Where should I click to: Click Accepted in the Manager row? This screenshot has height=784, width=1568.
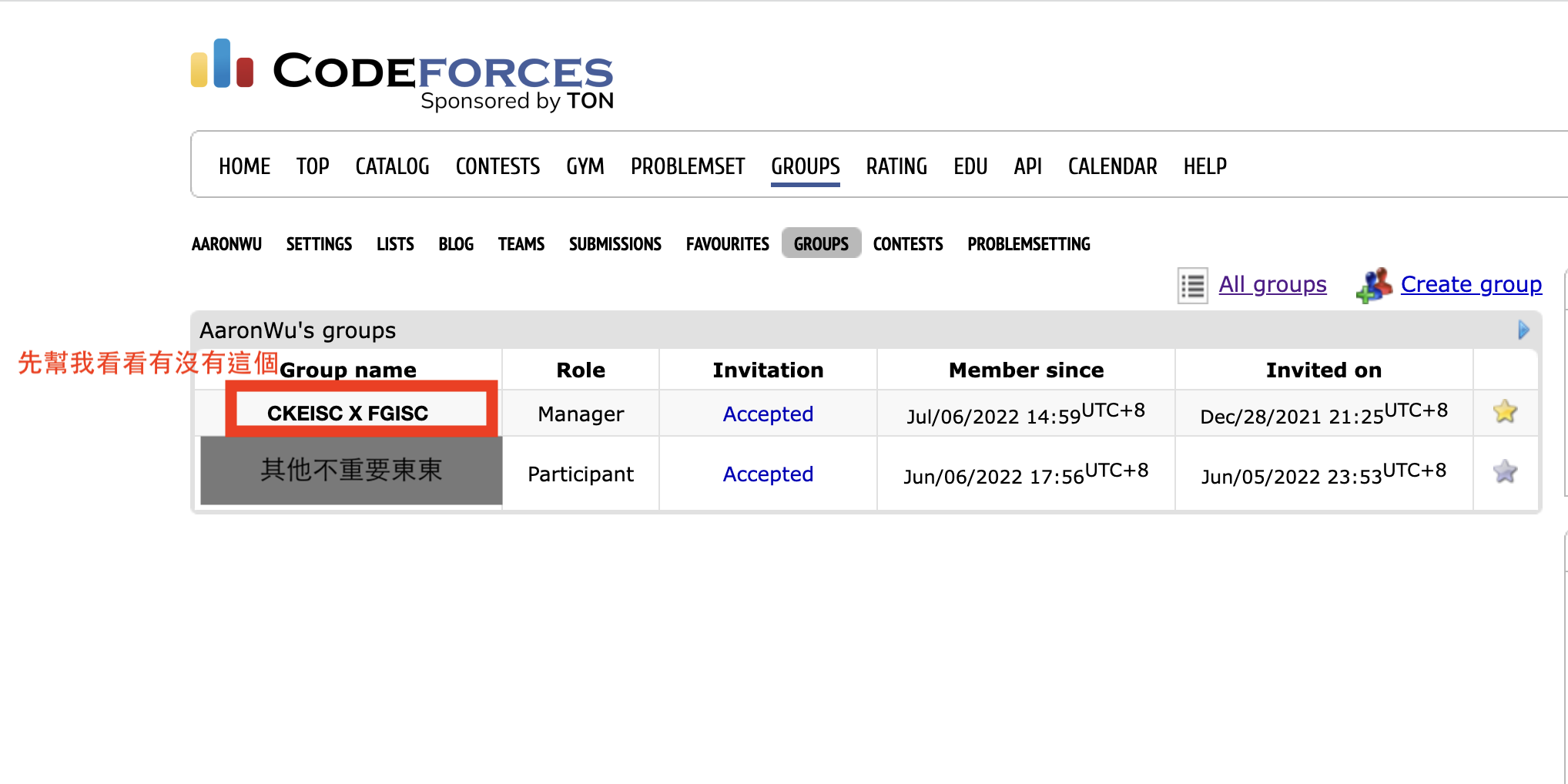click(x=768, y=414)
